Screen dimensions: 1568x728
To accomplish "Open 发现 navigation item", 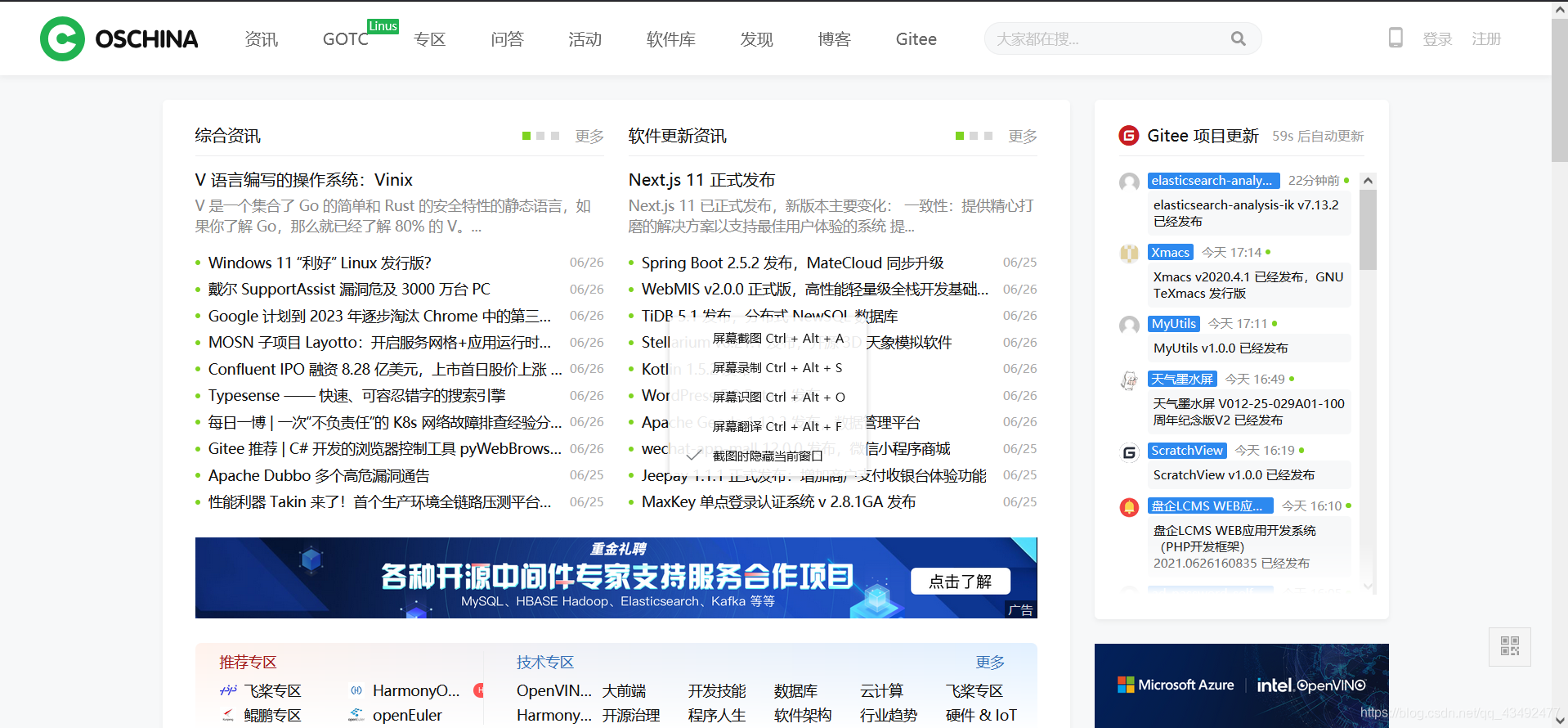I will pos(756,39).
